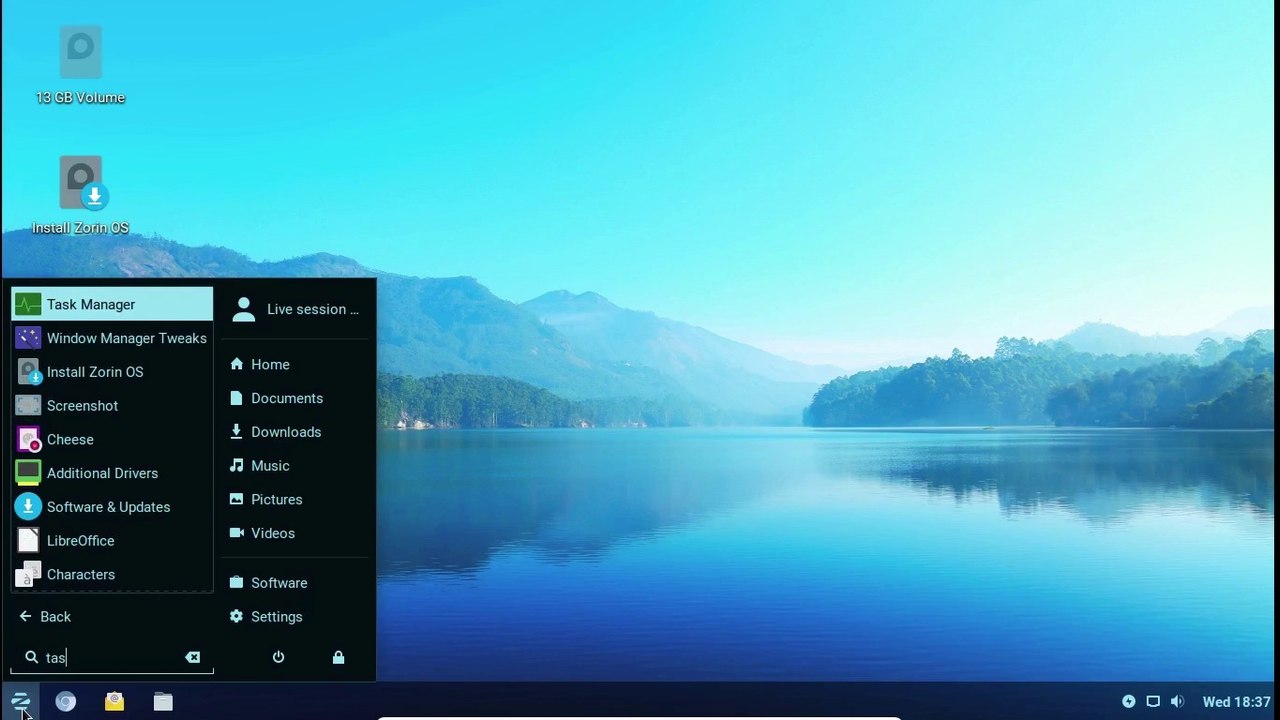Lock the screen with the padlock icon
The width and height of the screenshot is (1280, 720).
[x=338, y=657]
